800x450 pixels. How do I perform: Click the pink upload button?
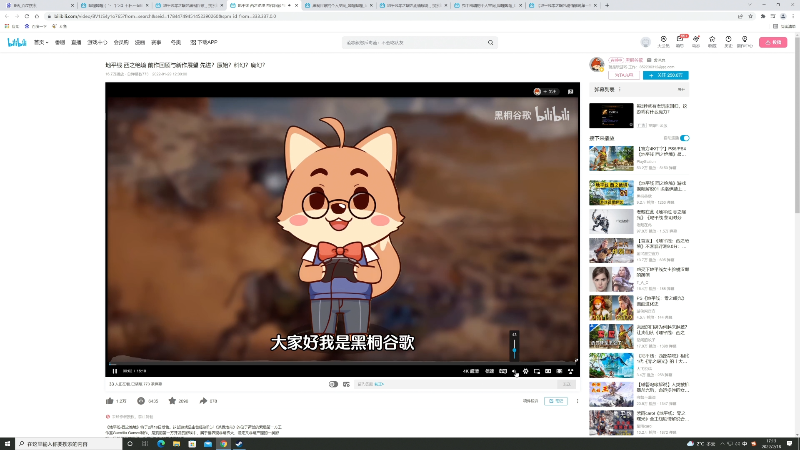coord(773,42)
